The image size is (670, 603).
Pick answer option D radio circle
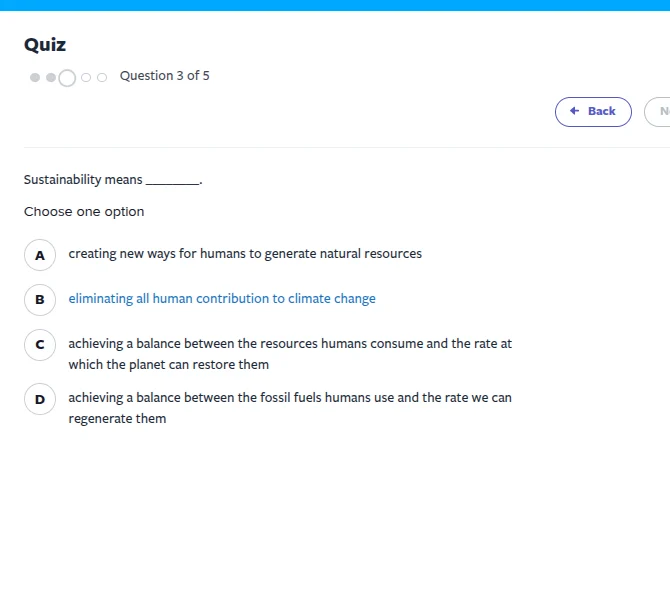40,400
